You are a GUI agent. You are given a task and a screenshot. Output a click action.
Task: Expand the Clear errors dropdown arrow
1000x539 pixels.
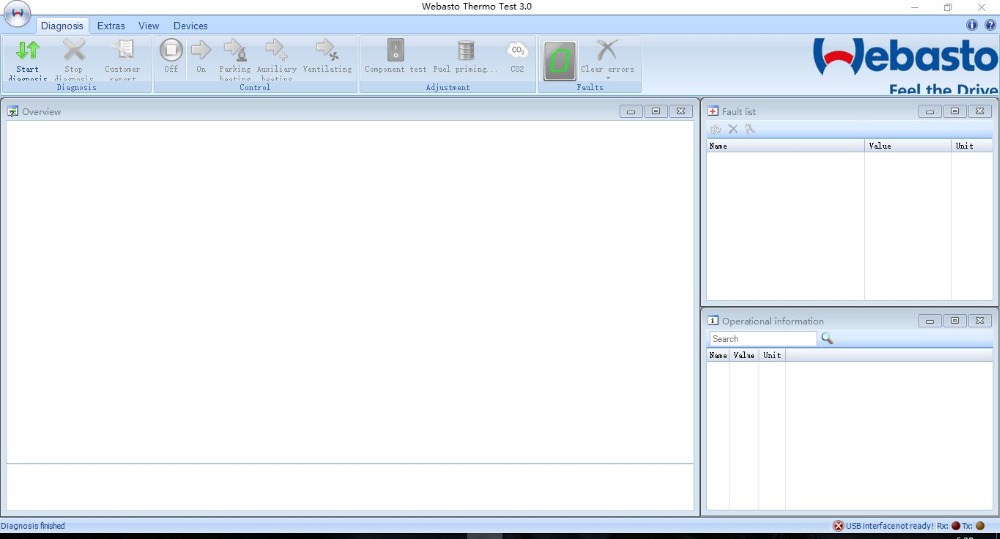tap(607, 78)
